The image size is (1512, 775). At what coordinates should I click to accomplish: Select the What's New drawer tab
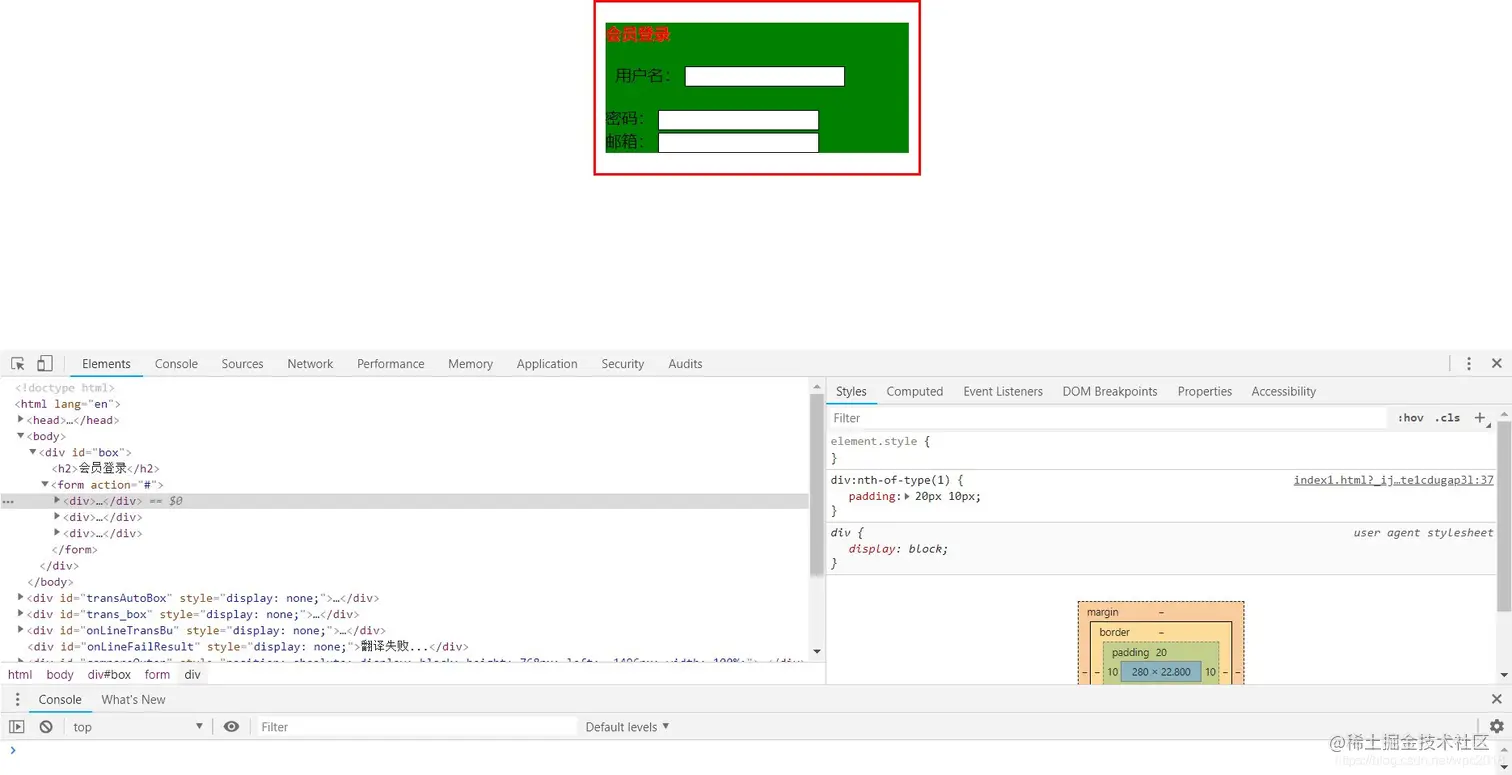pyautogui.click(x=133, y=699)
